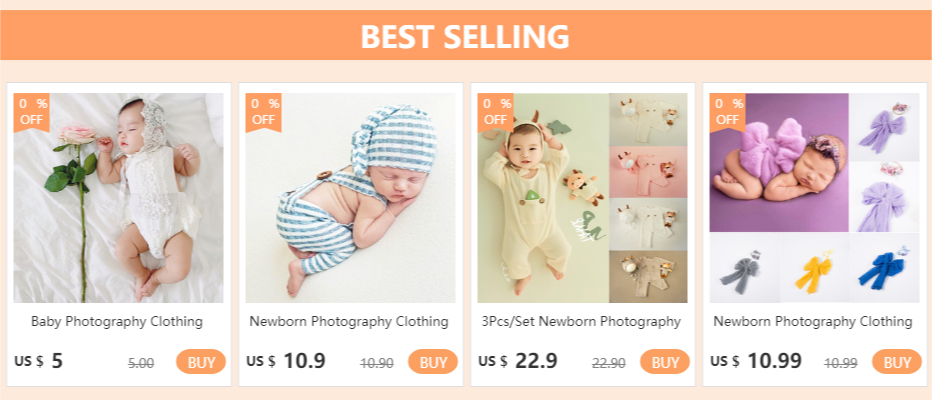This screenshot has width=932, height=400.
Task: Click the 0% OFF badge on purple bow product
Action: (728, 112)
